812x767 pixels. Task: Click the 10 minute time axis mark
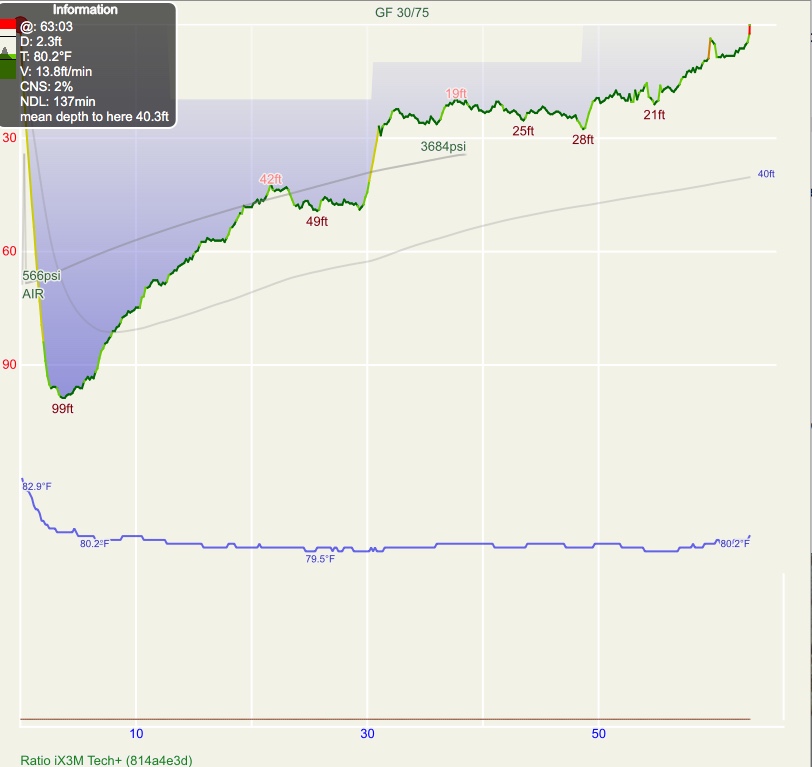pyautogui.click(x=137, y=733)
